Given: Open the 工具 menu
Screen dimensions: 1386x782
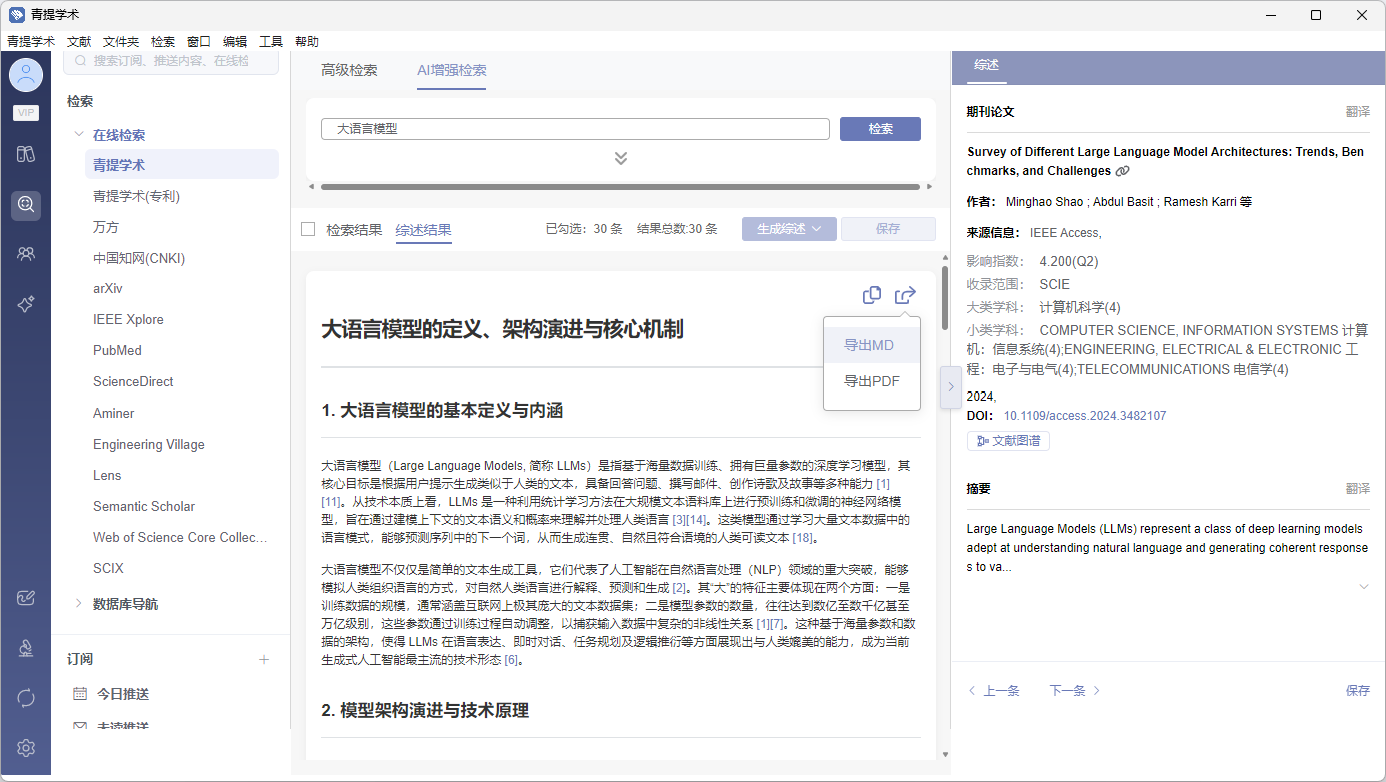Looking at the screenshot, I should tap(271, 42).
